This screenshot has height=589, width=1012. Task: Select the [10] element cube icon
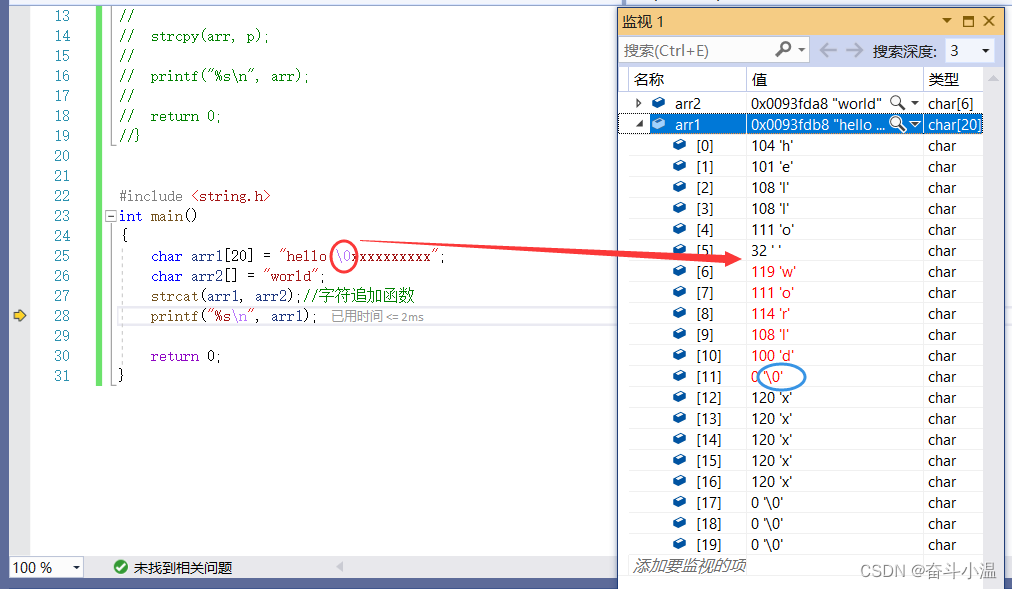(x=680, y=355)
